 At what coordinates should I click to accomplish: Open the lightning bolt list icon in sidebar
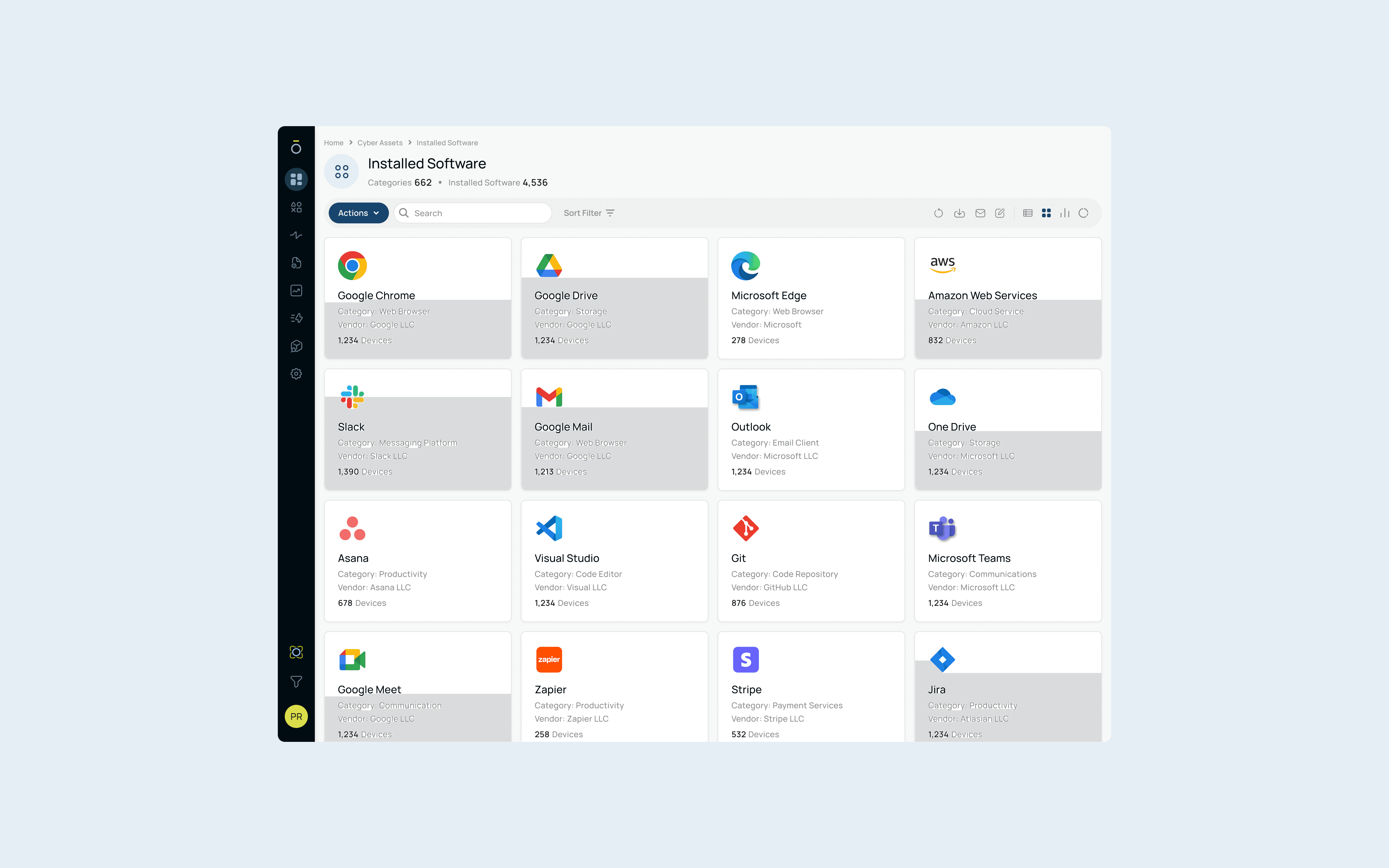coord(296,318)
